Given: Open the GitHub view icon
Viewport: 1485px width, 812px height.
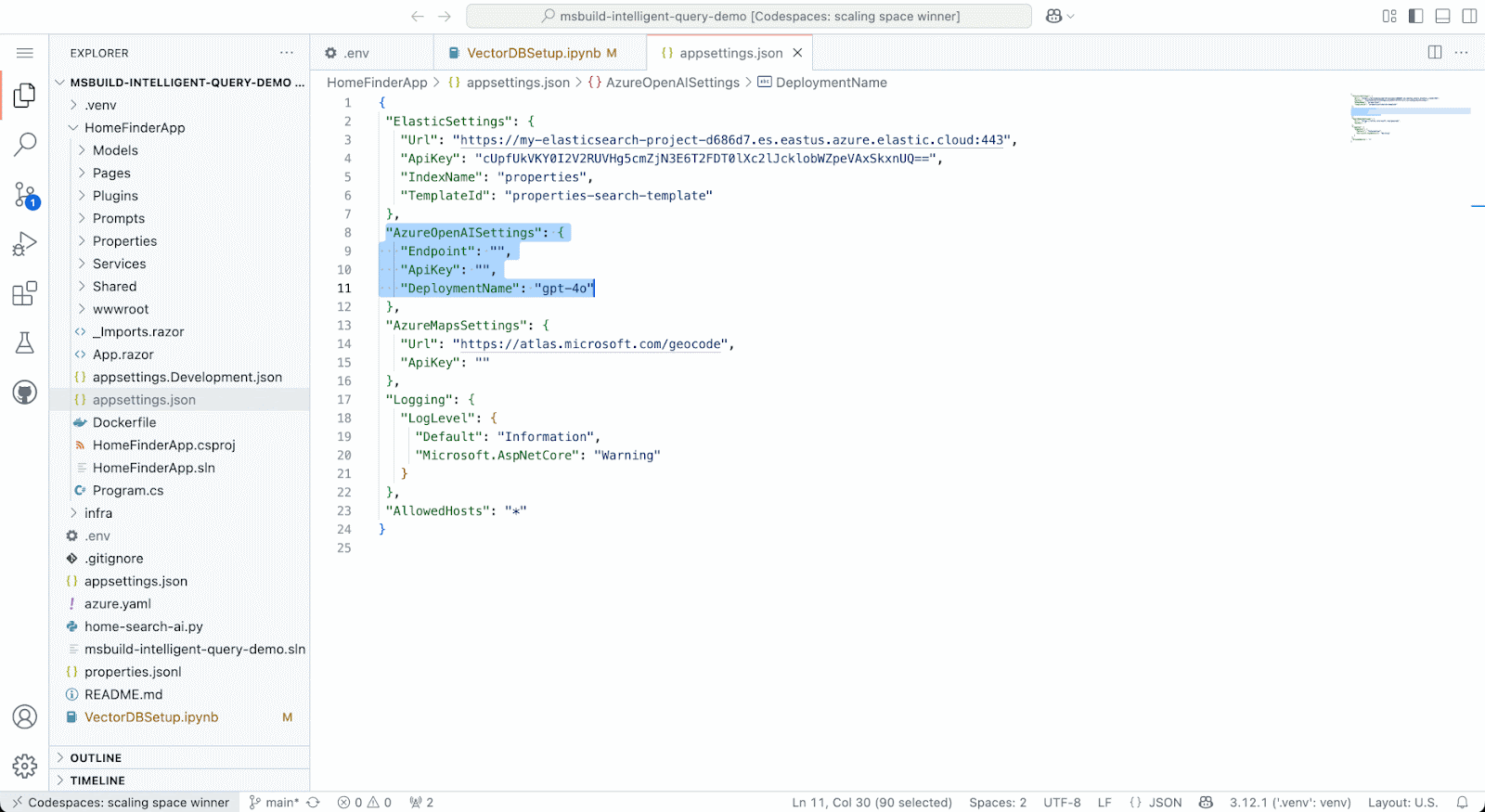Looking at the screenshot, I should coord(25,393).
